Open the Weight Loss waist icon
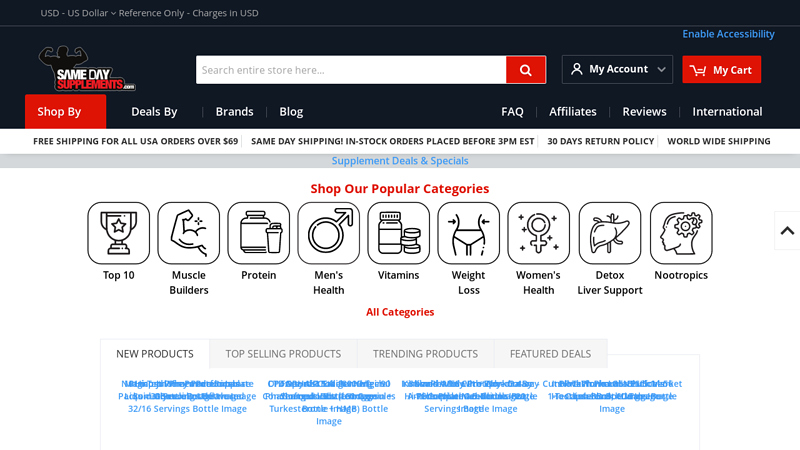The width and height of the screenshot is (800, 450). 468,233
